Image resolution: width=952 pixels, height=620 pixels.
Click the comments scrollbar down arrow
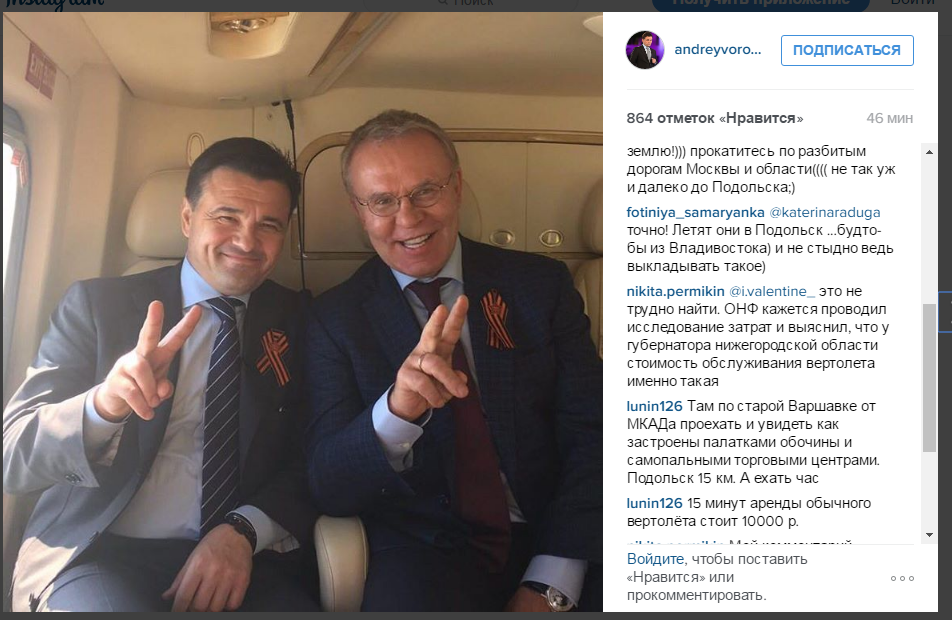929,535
